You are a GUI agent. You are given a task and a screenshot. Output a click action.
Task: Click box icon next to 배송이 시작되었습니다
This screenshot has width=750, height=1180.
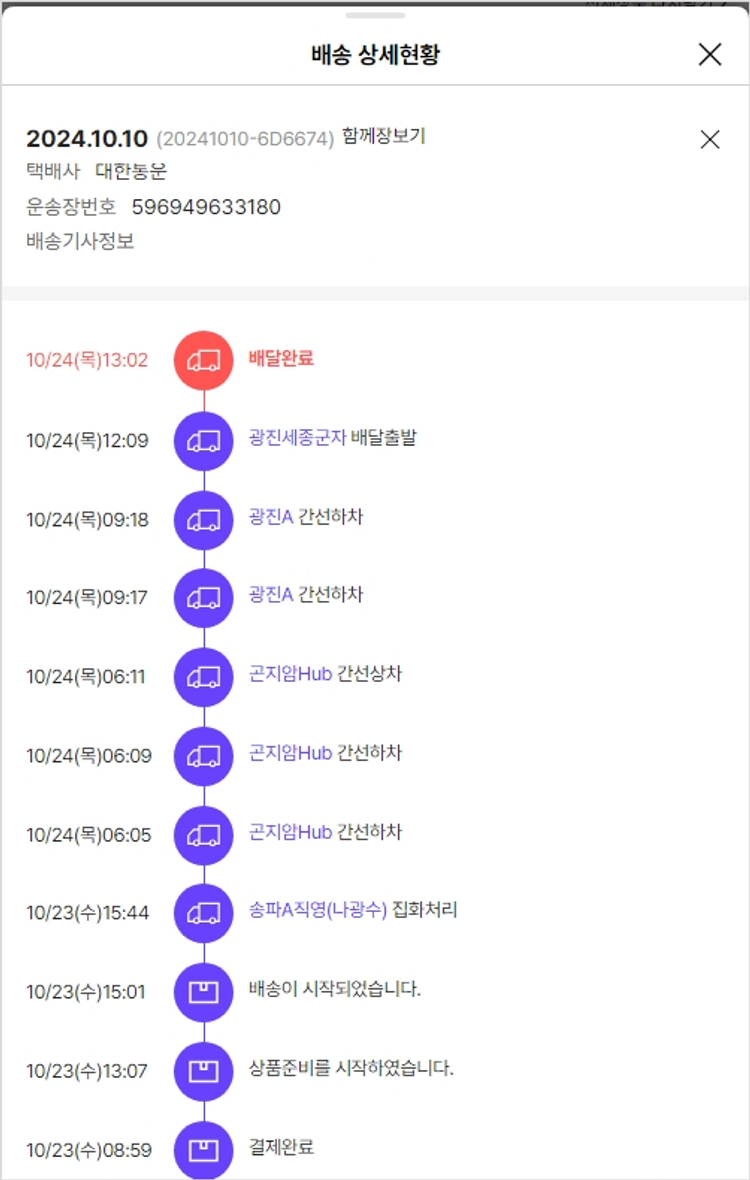click(x=204, y=992)
